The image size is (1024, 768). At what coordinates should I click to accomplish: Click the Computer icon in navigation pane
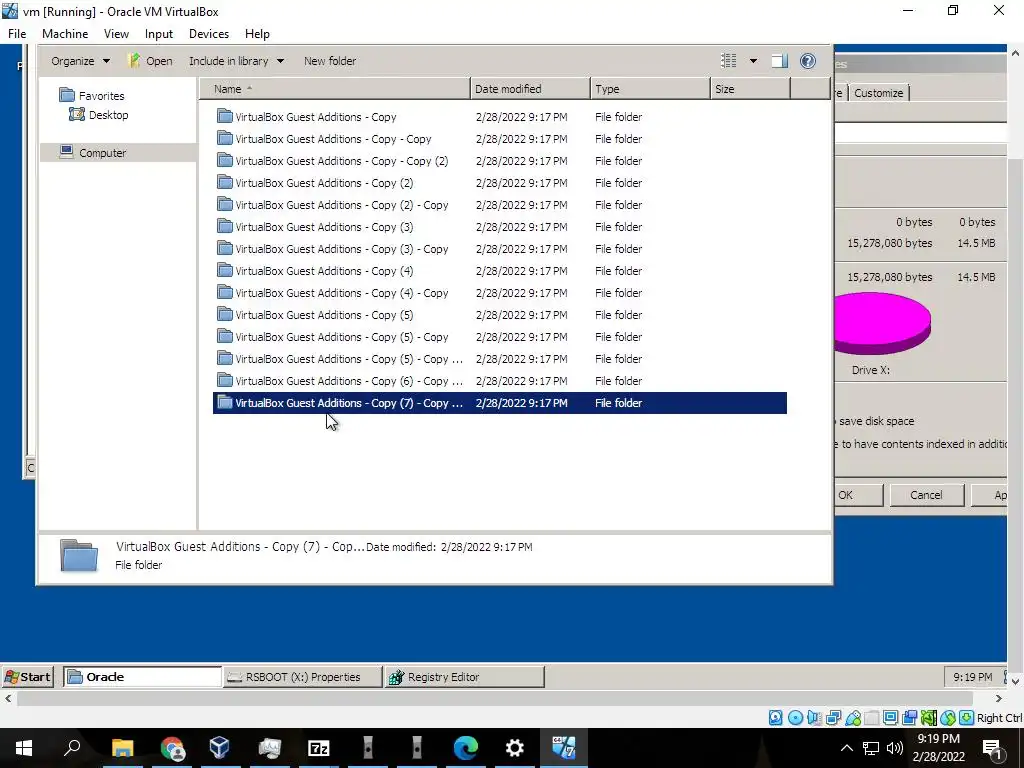(x=66, y=152)
